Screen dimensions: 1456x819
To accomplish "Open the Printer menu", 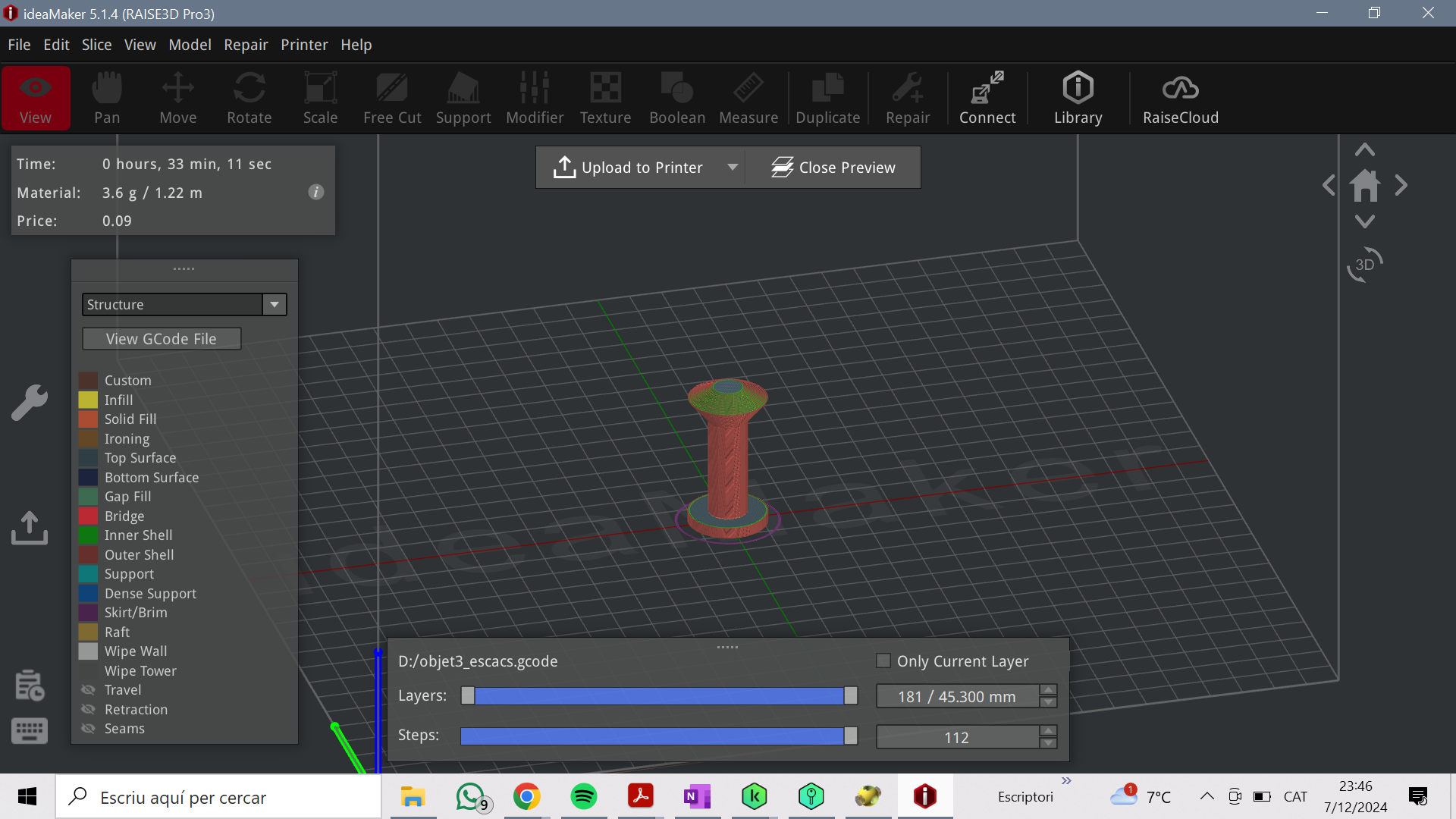I will click(x=304, y=45).
